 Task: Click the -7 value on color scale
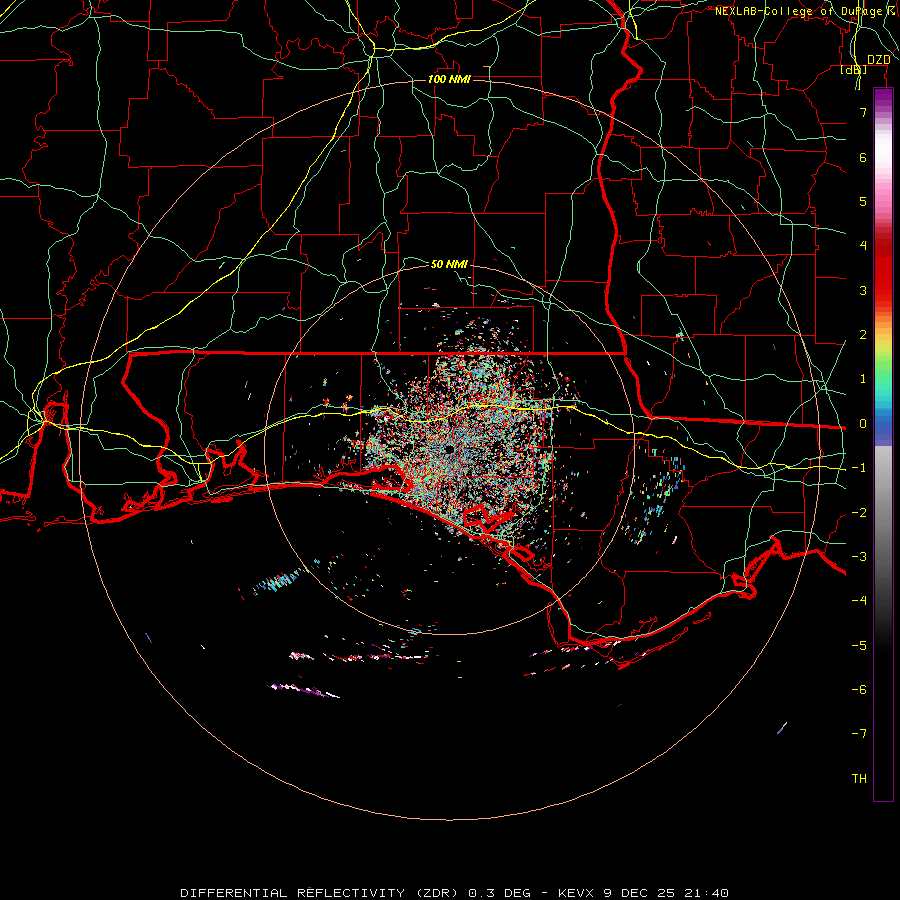point(859,734)
